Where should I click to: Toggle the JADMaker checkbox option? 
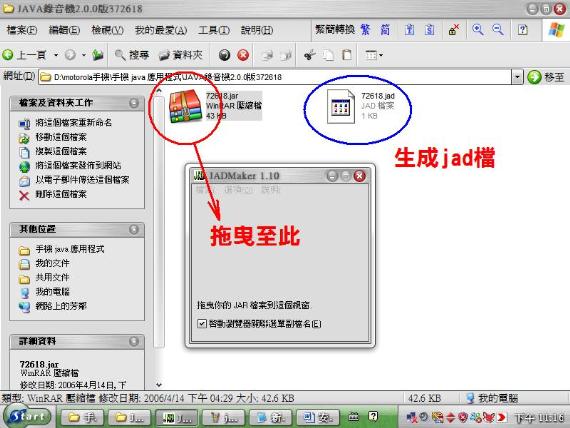[201, 323]
